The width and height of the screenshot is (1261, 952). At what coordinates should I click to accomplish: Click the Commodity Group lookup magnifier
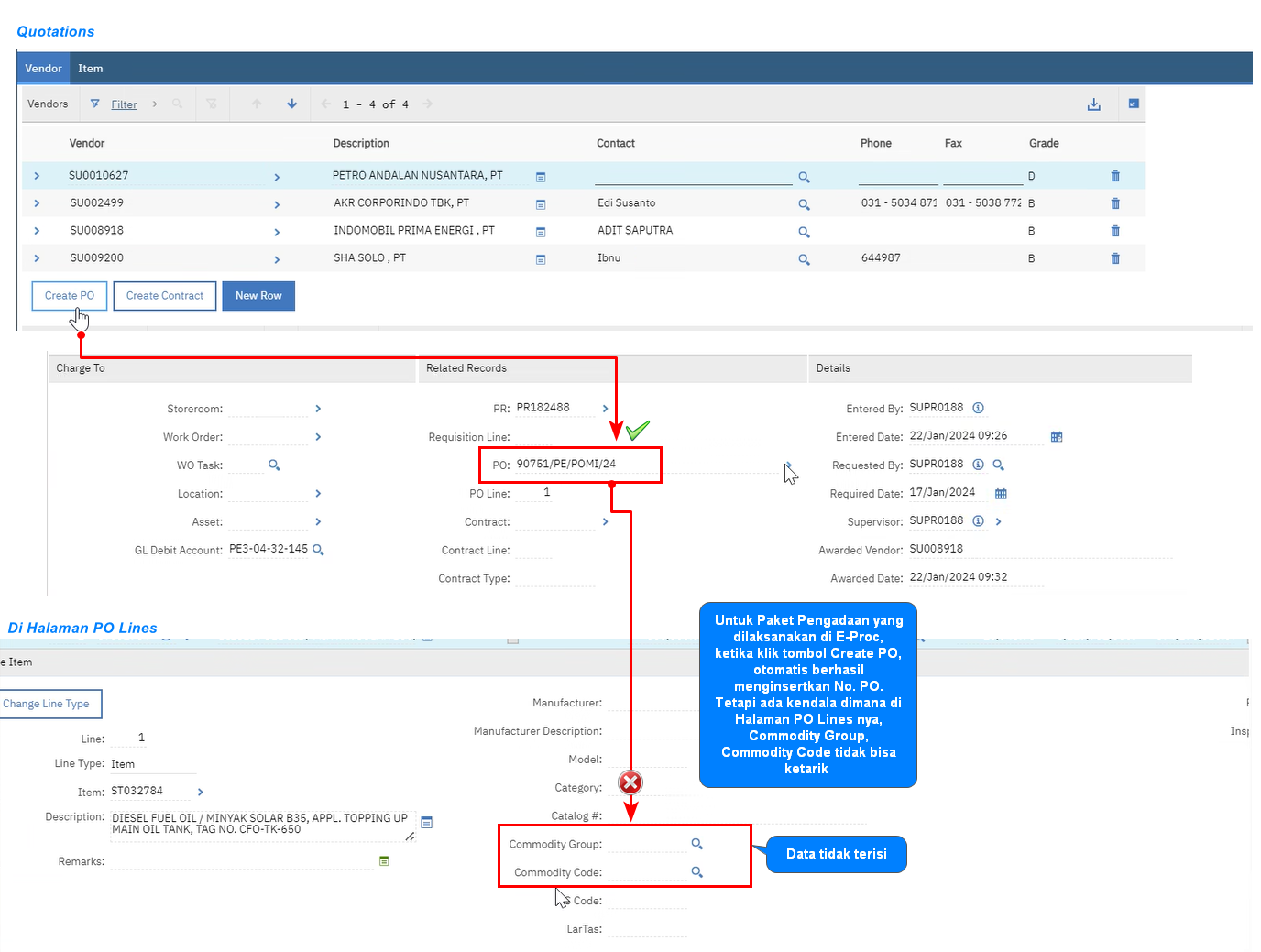[697, 844]
